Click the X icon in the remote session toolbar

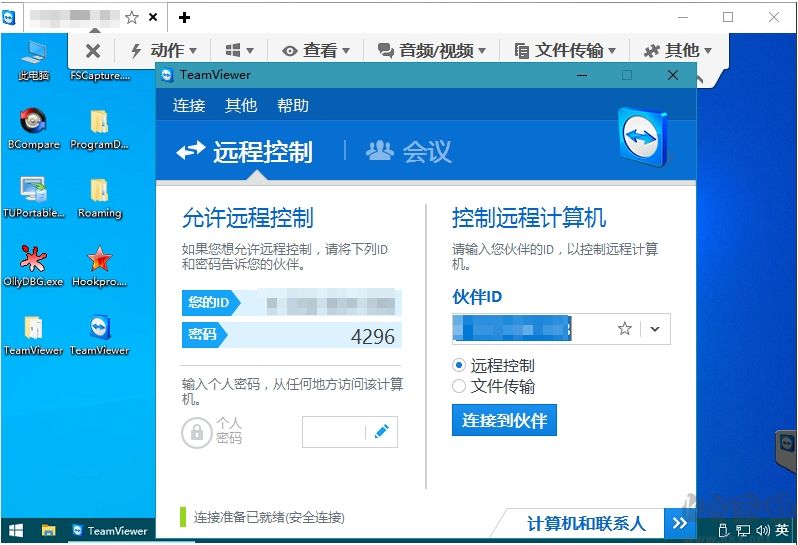pos(93,50)
